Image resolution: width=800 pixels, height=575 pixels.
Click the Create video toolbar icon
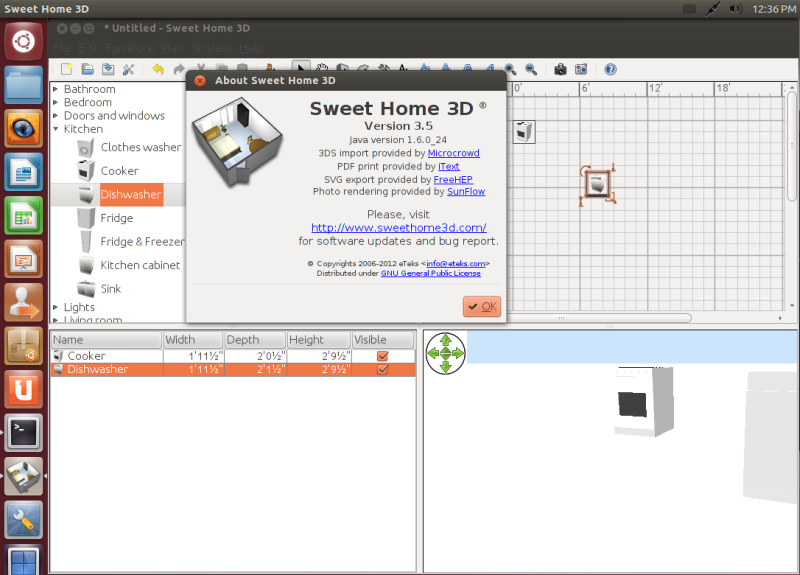tap(581, 69)
